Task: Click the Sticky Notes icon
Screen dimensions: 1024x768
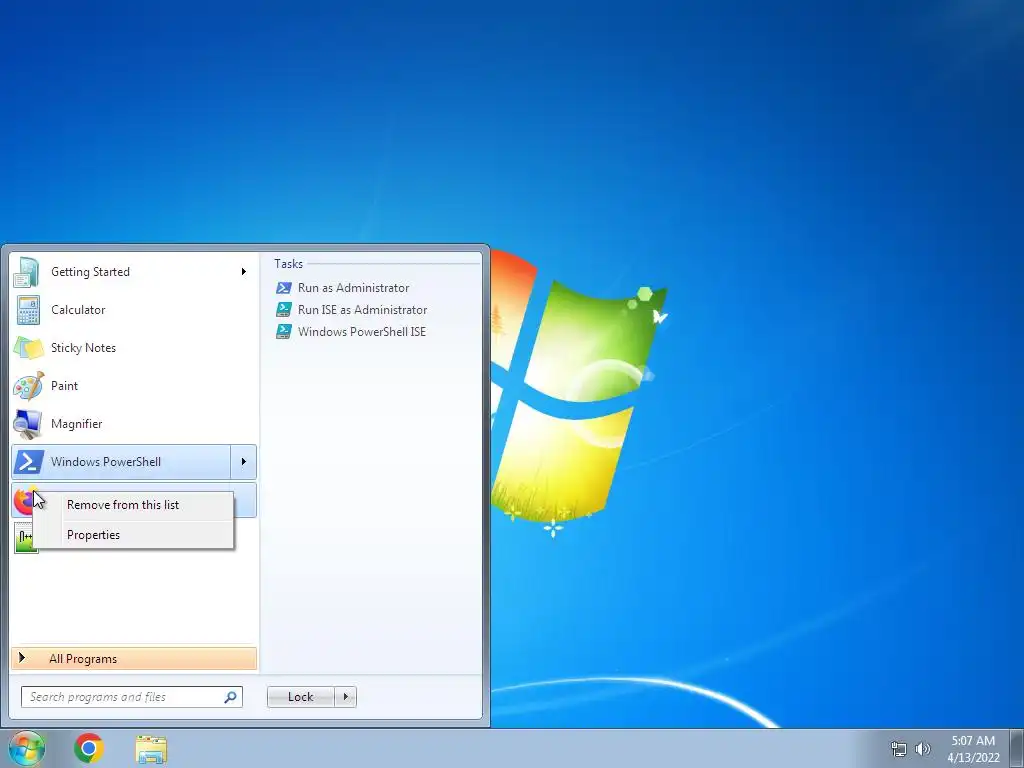Action: (x=28, y=348)
